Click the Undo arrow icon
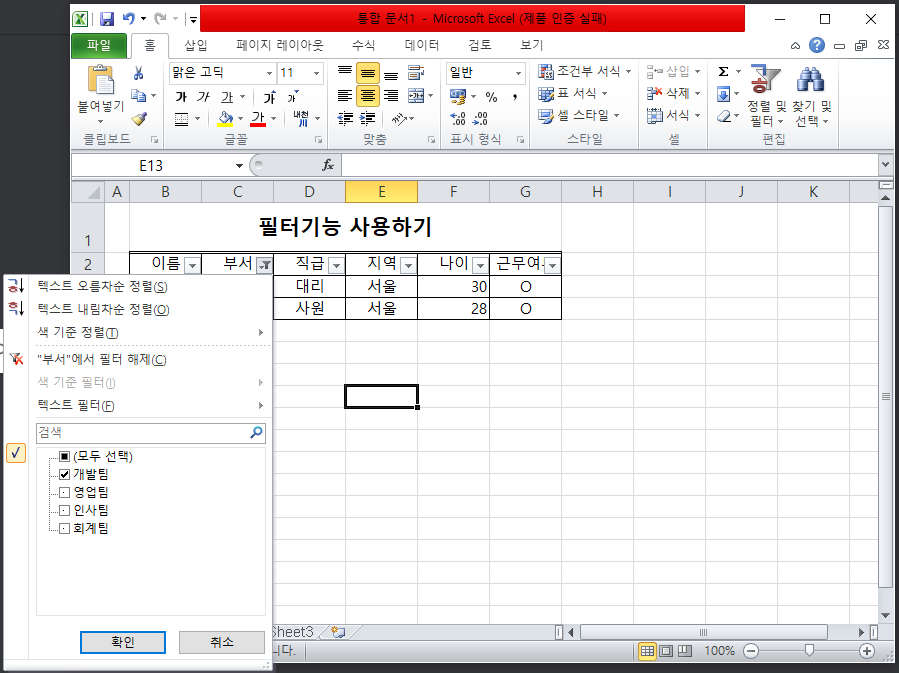The image size is (899, 673). pyautogui.click(x=129, y=19)
